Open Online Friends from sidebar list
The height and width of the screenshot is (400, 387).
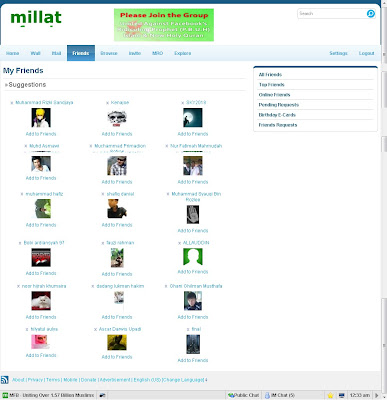(x=274, y=95)
